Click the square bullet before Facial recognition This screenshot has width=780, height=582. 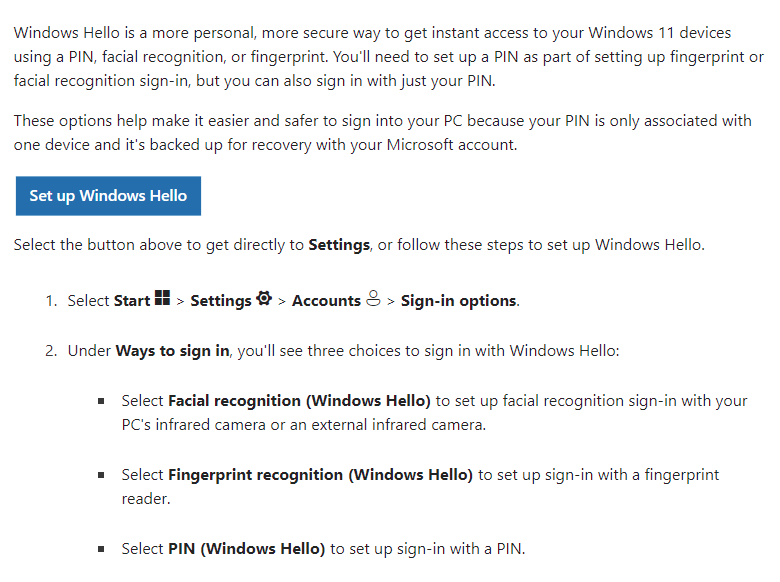[101, 401]
